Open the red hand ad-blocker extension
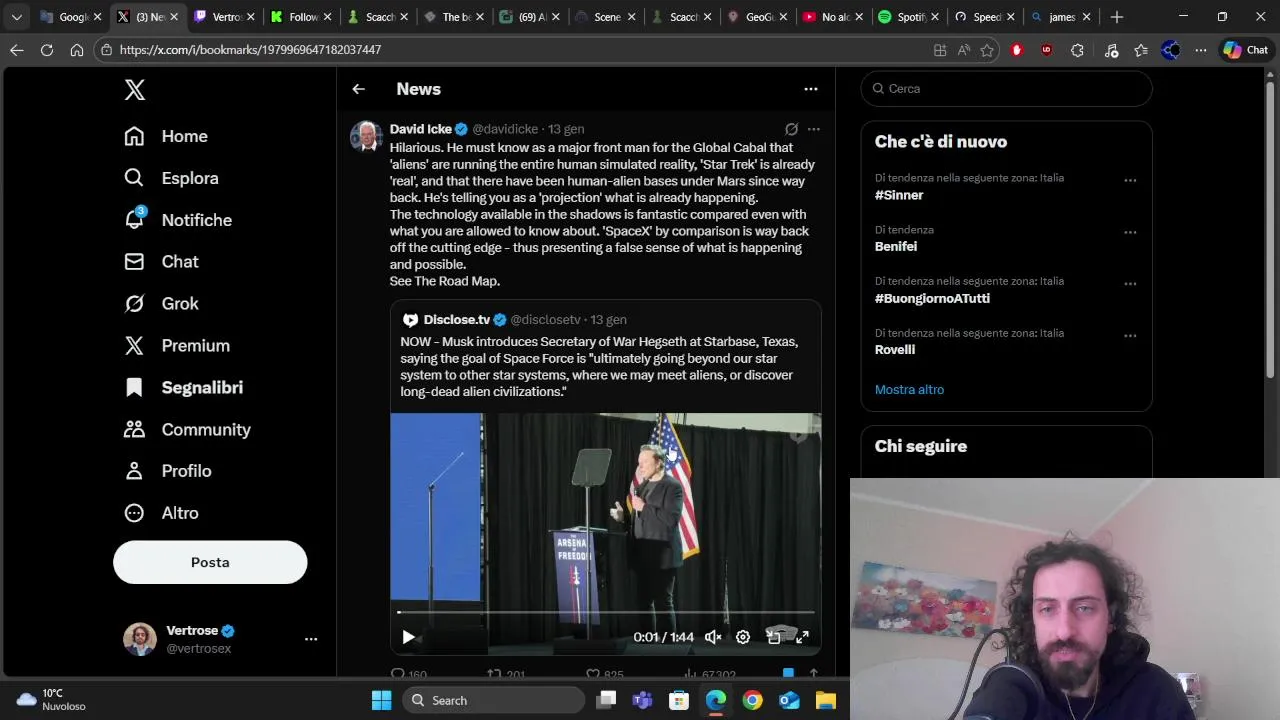 pos(1017,50)
